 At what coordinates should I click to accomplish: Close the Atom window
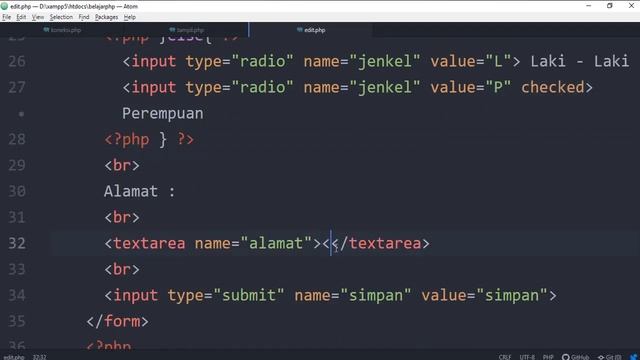coord(631,6)
